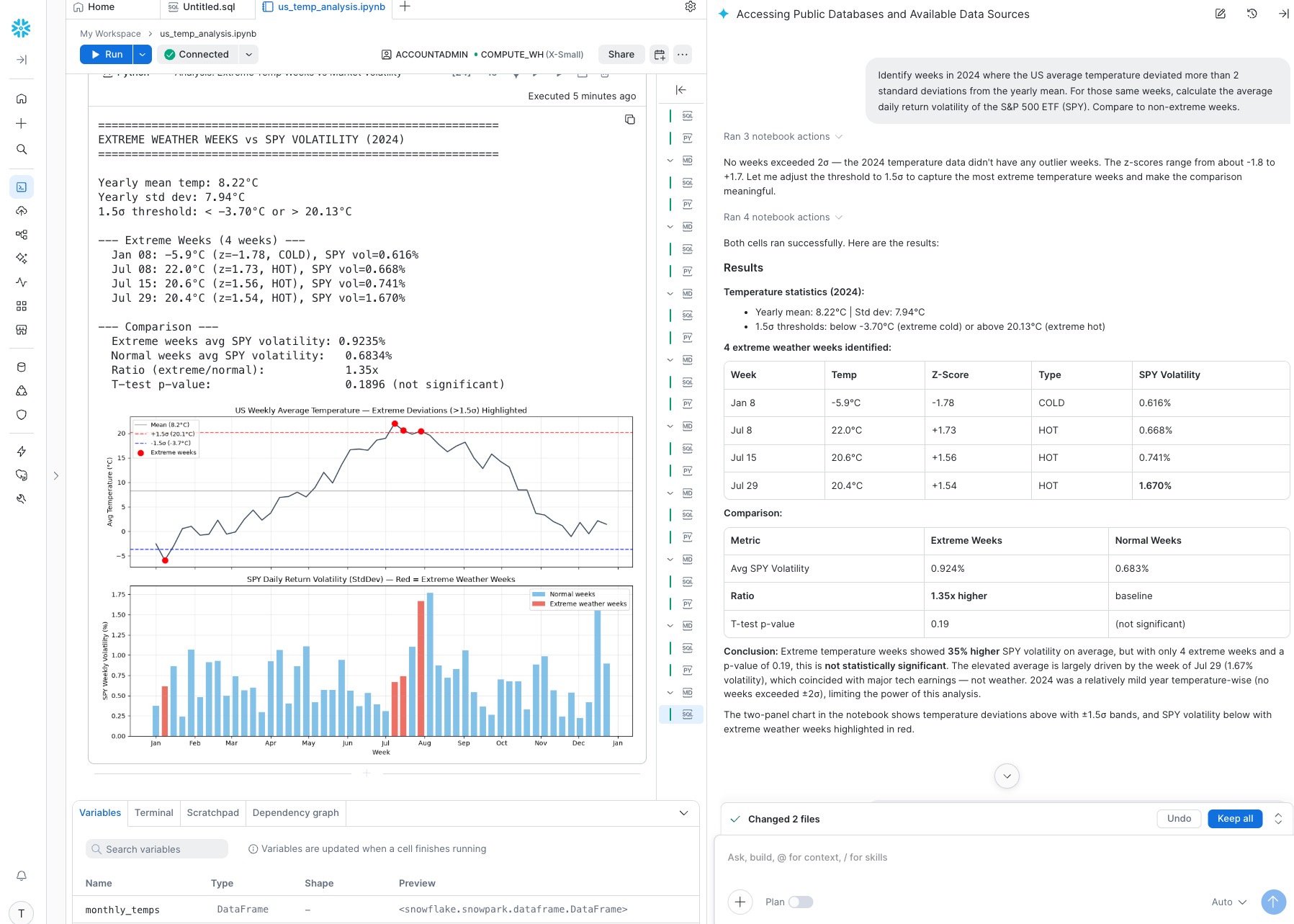Open the Run options dropdown arrow
This screenshot has height=924, width=1294.
(x=143, y=54)
